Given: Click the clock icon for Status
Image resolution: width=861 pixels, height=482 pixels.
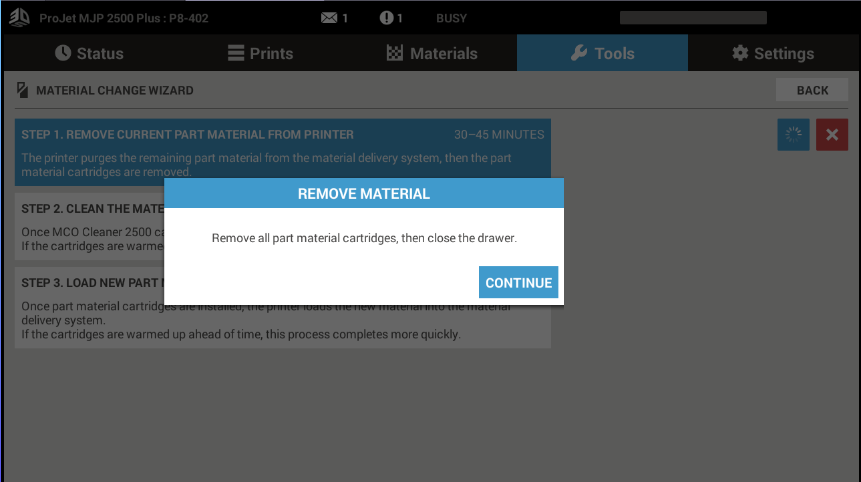Looking at the screenshot, I should click(x=63, y=53).
